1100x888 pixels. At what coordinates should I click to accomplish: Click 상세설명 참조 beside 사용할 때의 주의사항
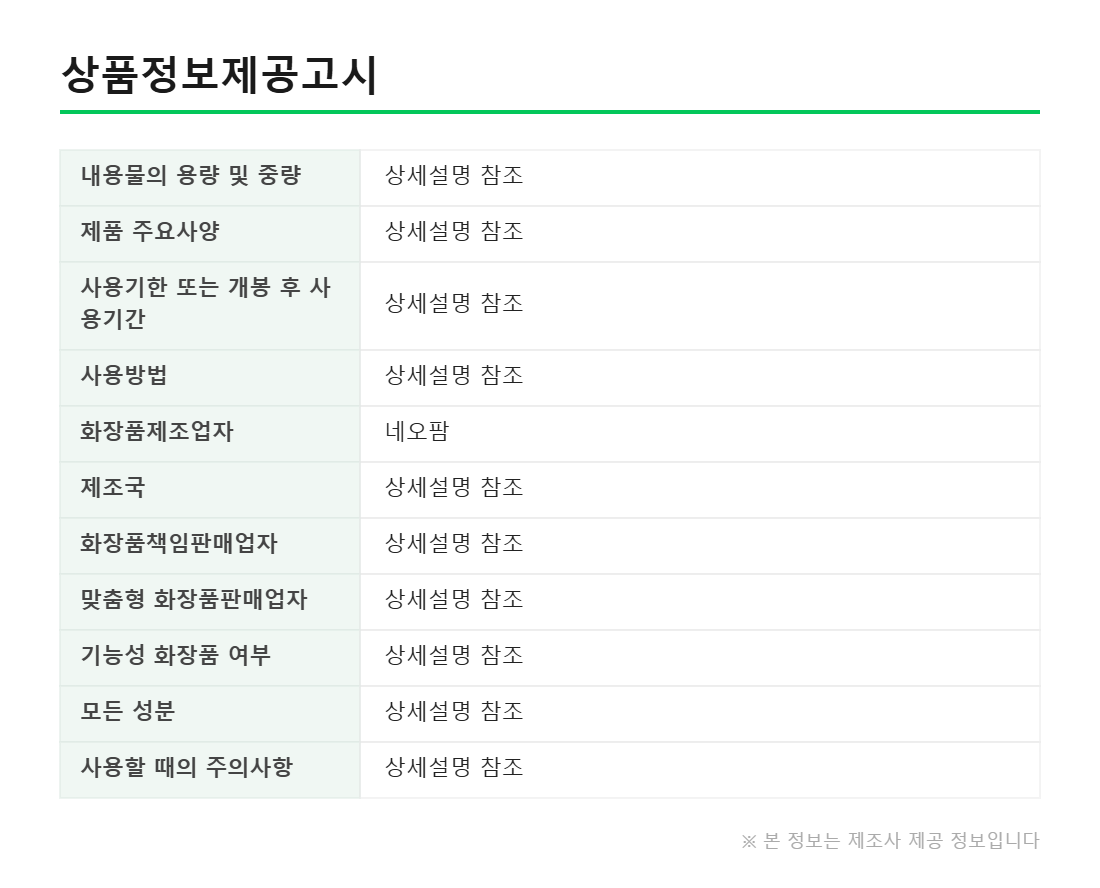[454, 767]
